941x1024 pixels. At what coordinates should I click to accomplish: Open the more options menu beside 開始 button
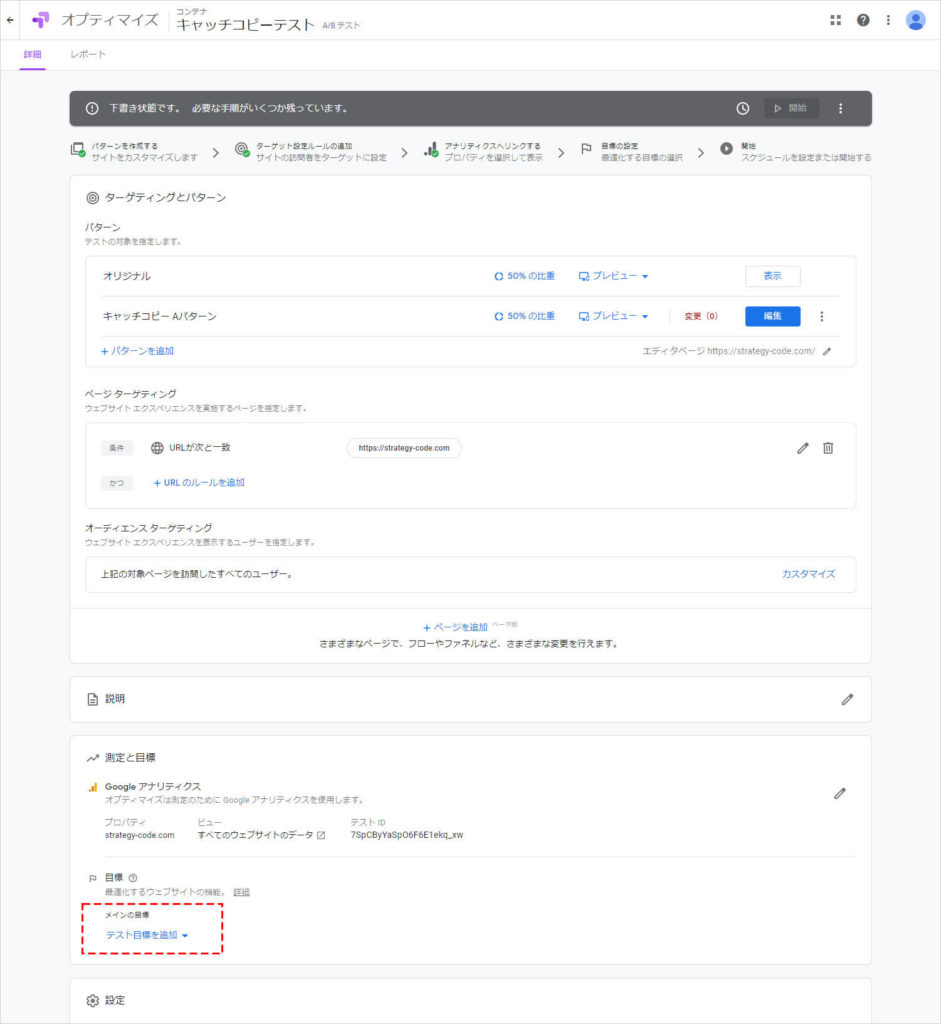point(840,108)
